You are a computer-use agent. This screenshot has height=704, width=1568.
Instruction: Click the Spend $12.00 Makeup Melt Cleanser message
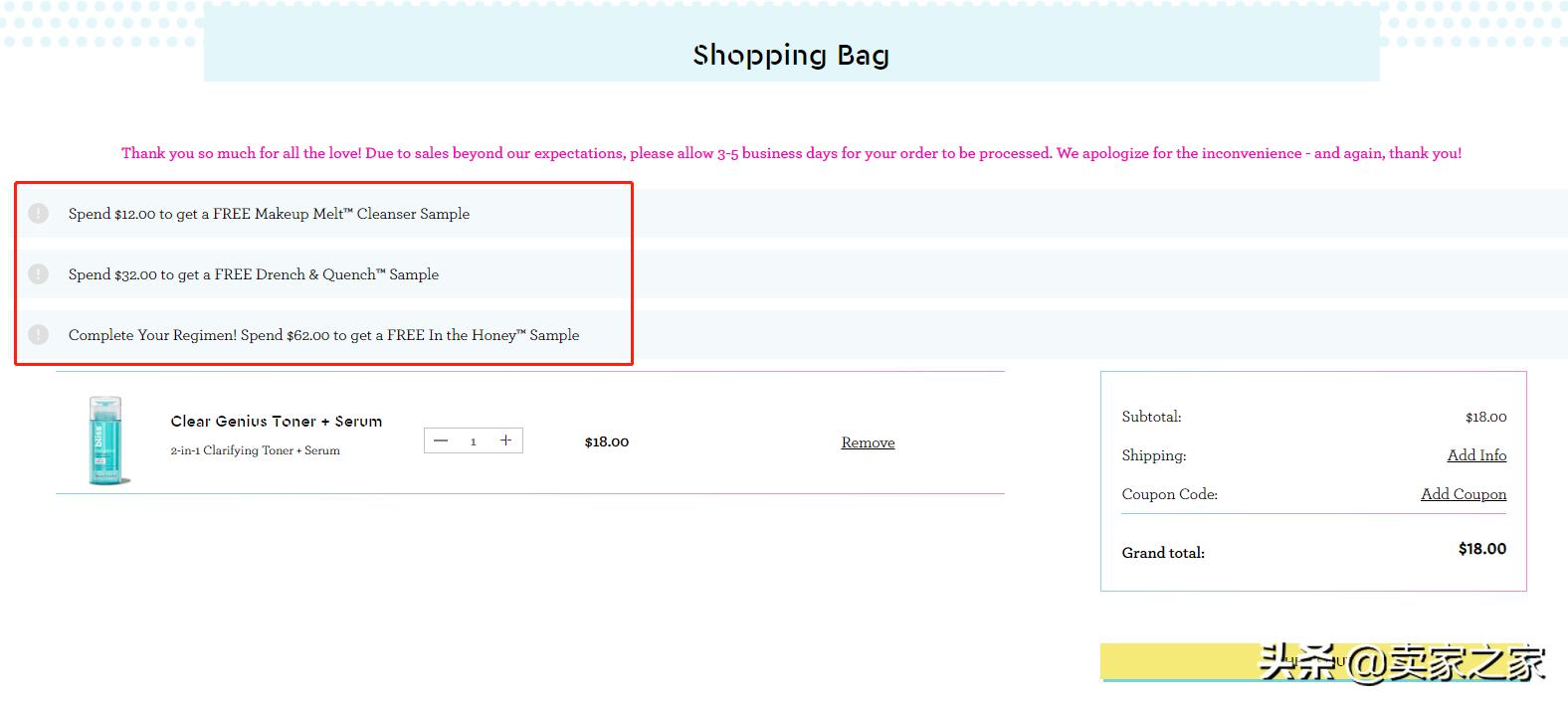click(269, 214)
